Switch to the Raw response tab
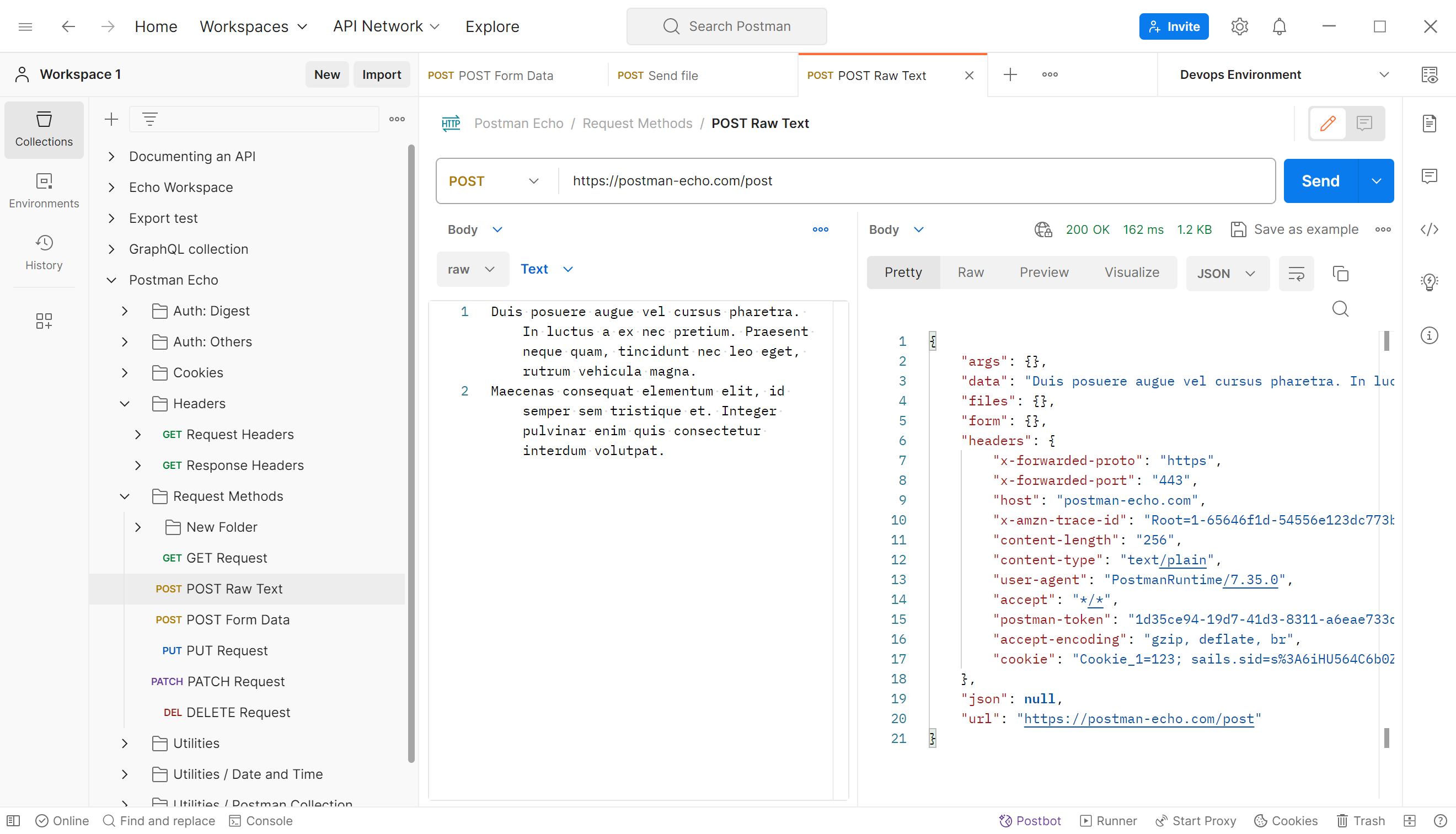Image resolution: width=1456 pixels, height=834 pixels. pos(971,273)
